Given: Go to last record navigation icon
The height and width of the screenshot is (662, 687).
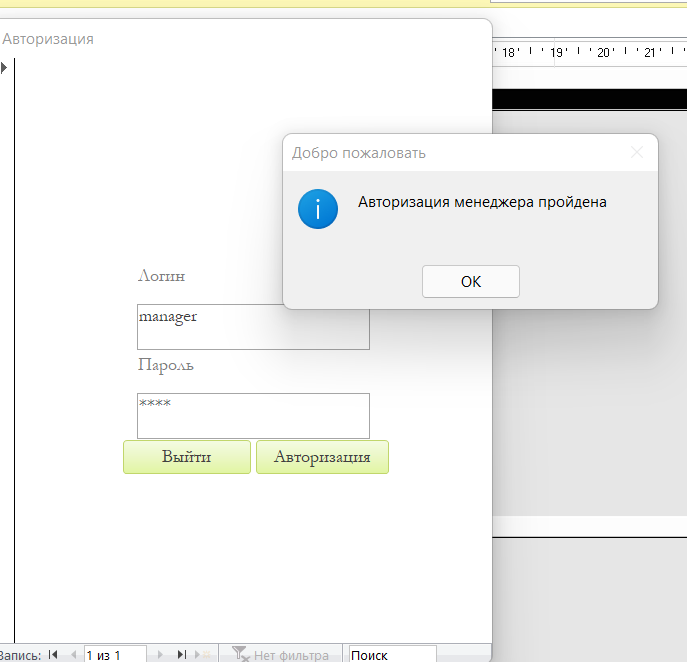Looking at the screenshot, I should coord(181,655).
